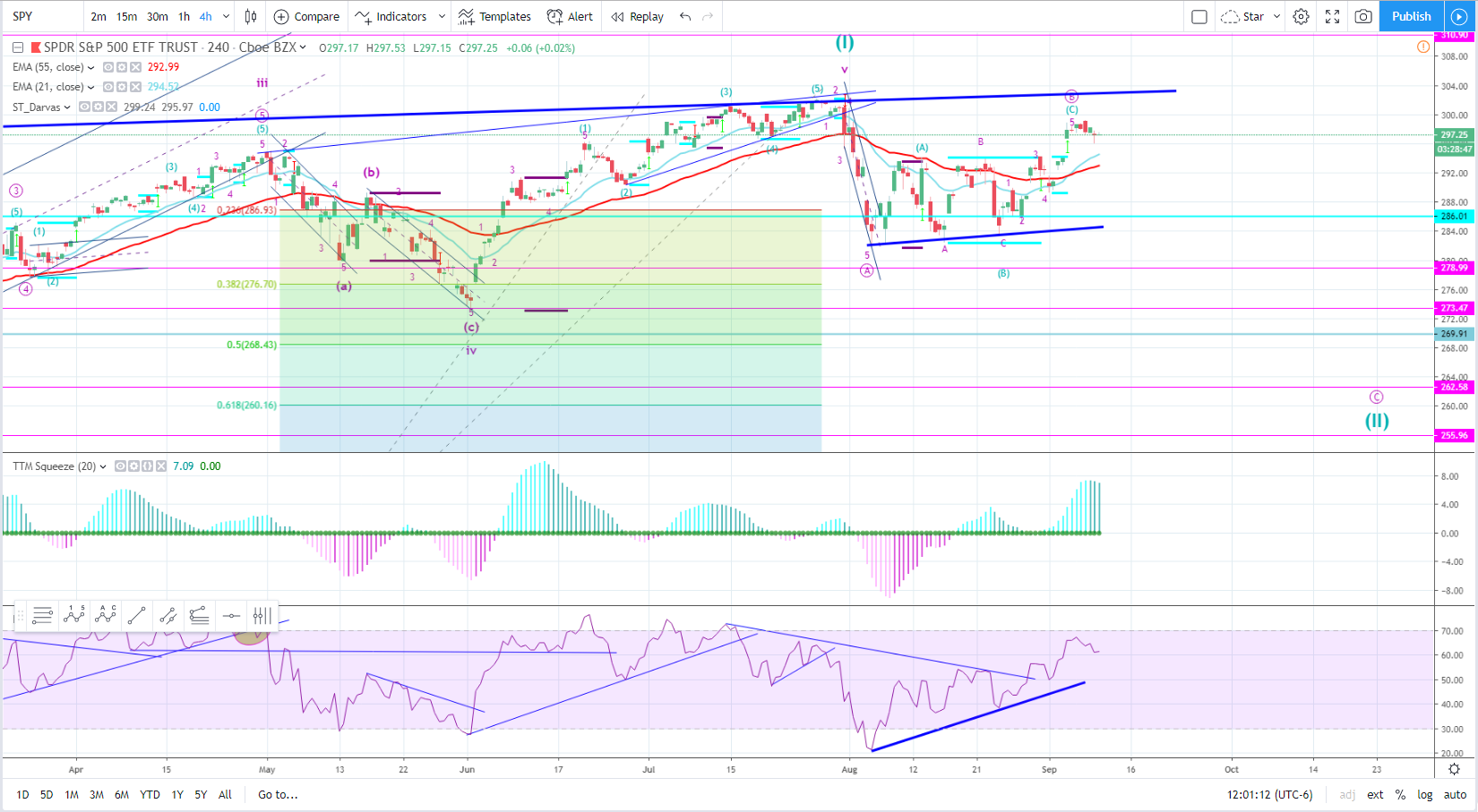The height and width of the screenshot is (812, 1478).
Task: Toggle visibility of TTM Squeeze indicator
Action: pos(120,466)
